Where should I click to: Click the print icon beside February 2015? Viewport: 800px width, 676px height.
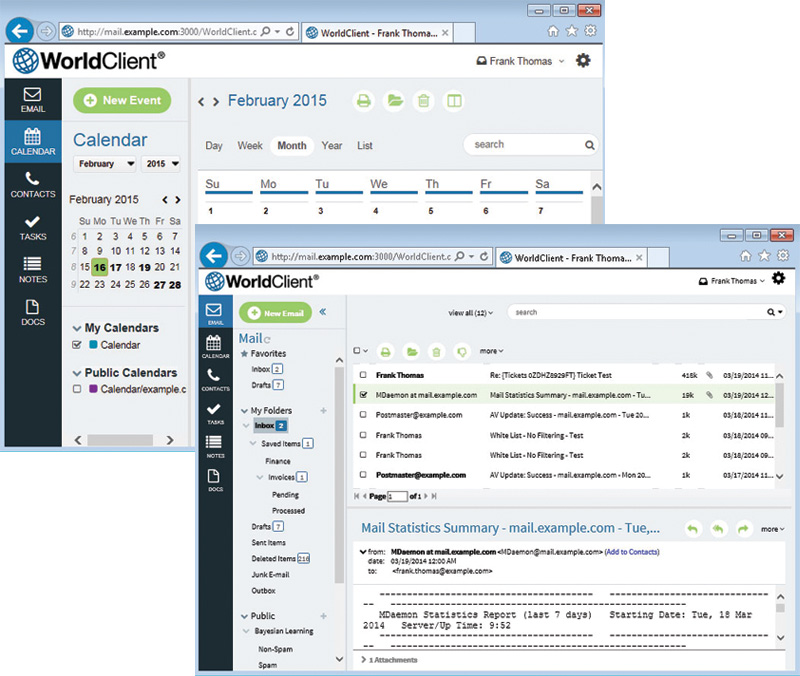coord(363,101)
